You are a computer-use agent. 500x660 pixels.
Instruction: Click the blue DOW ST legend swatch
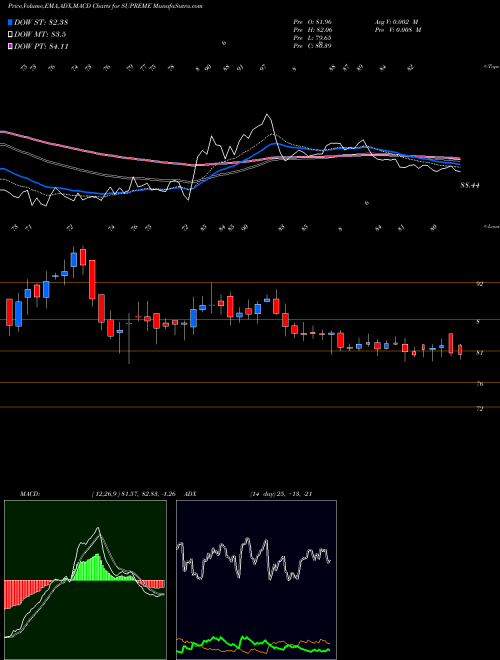point(10,22)
